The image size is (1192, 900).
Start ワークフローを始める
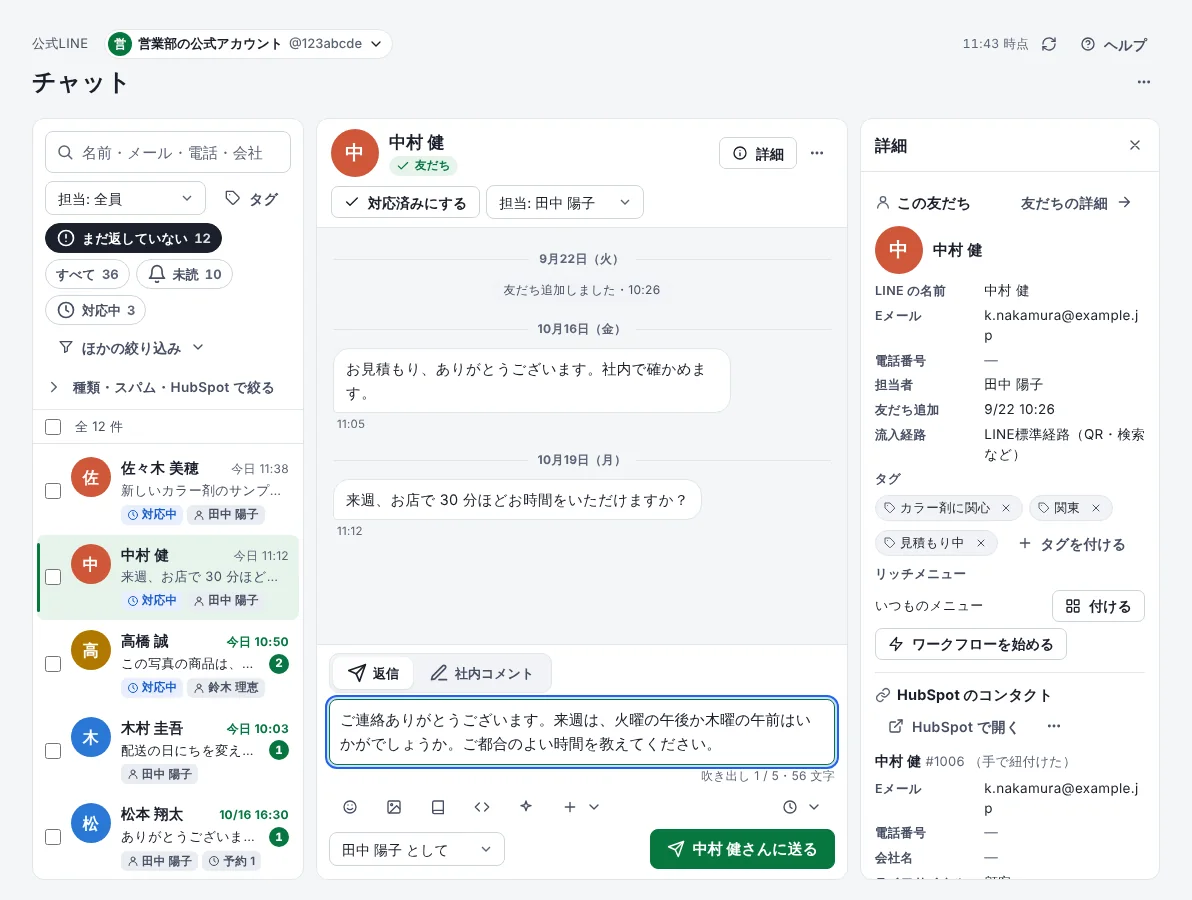970,644
